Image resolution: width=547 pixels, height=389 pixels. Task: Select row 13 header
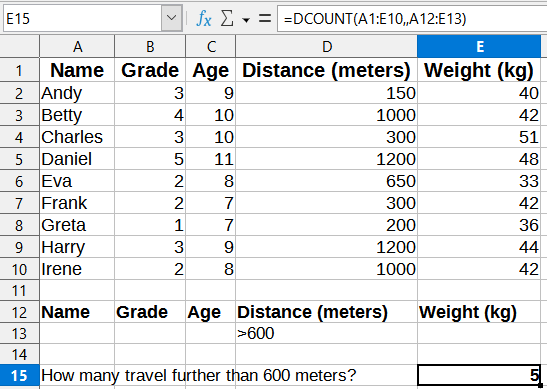pyautogui.click(x=20, y=334)
